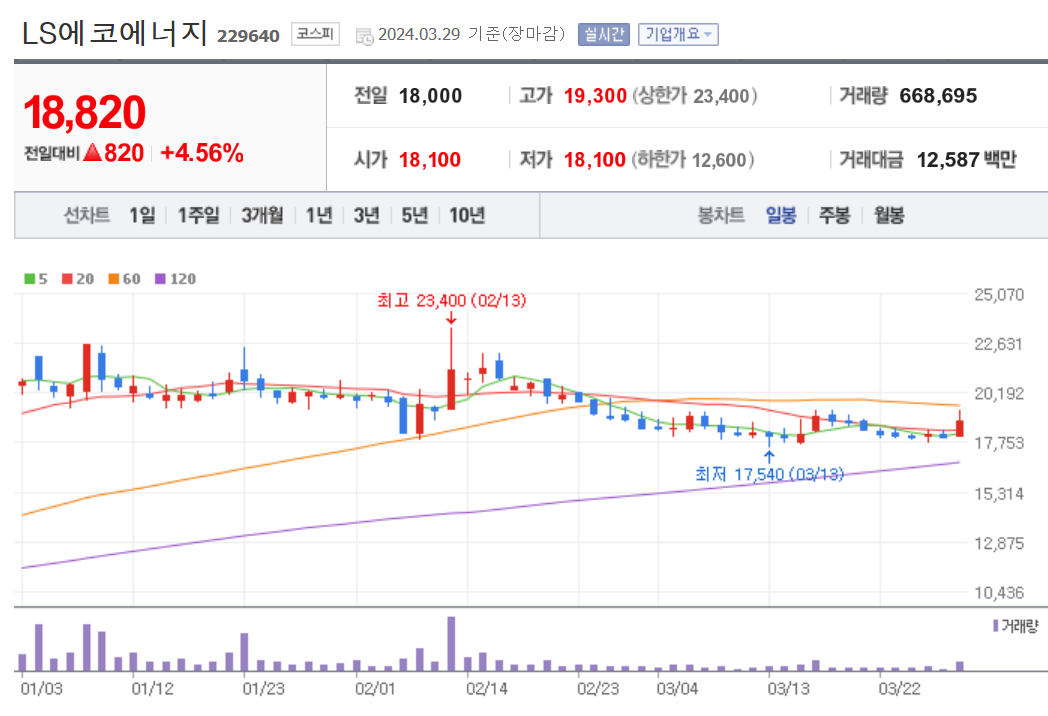Open the 기업개요 dropdown
This screenshot has height=716, width=1048.
[x=678, y=34]
